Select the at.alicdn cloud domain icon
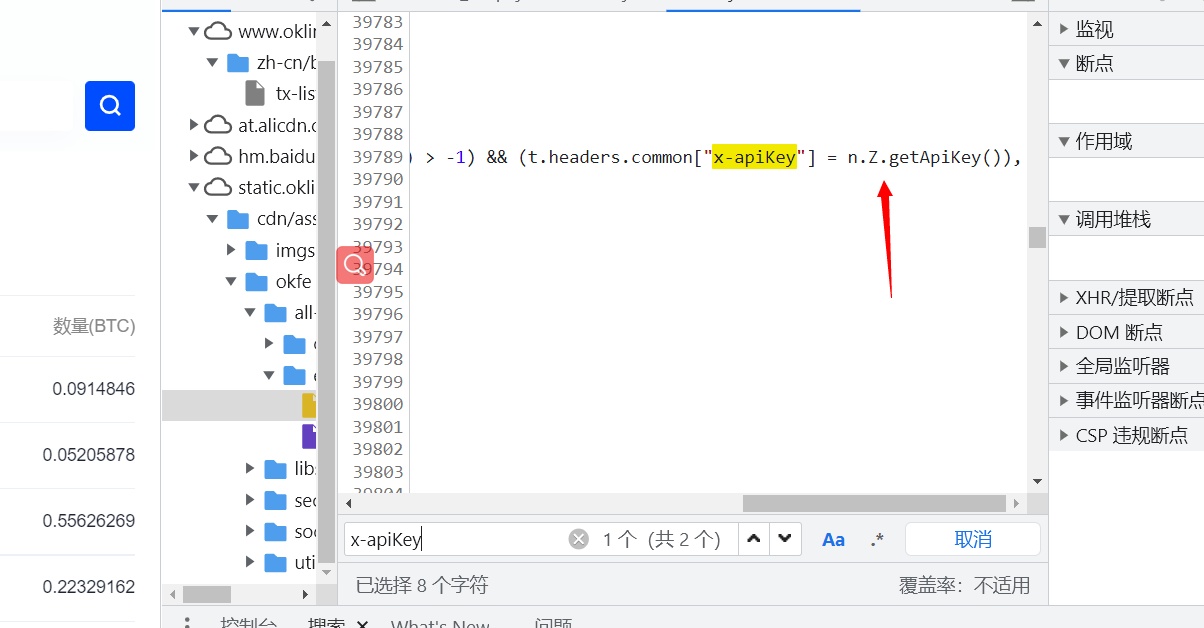This screenshot has height=628, width=1204. (218, 125)
